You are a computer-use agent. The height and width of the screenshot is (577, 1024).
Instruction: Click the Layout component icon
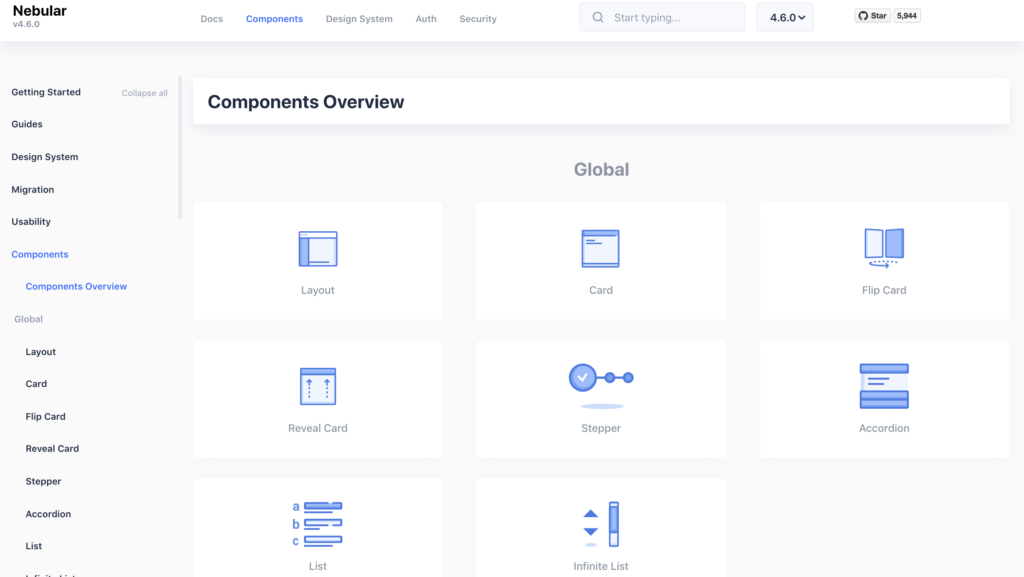tap(317, 247)
